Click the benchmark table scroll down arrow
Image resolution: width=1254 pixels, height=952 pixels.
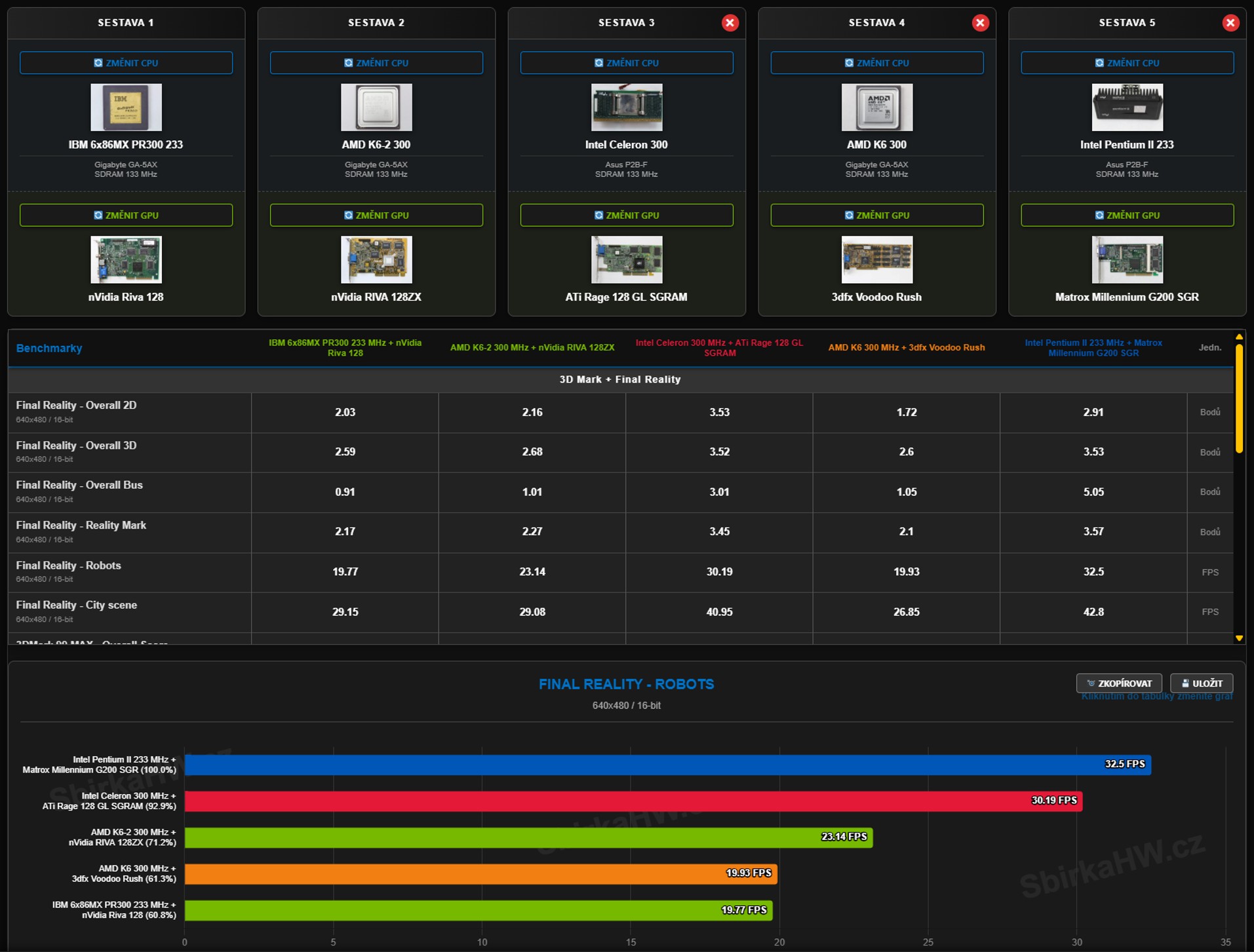point(1239,638)
